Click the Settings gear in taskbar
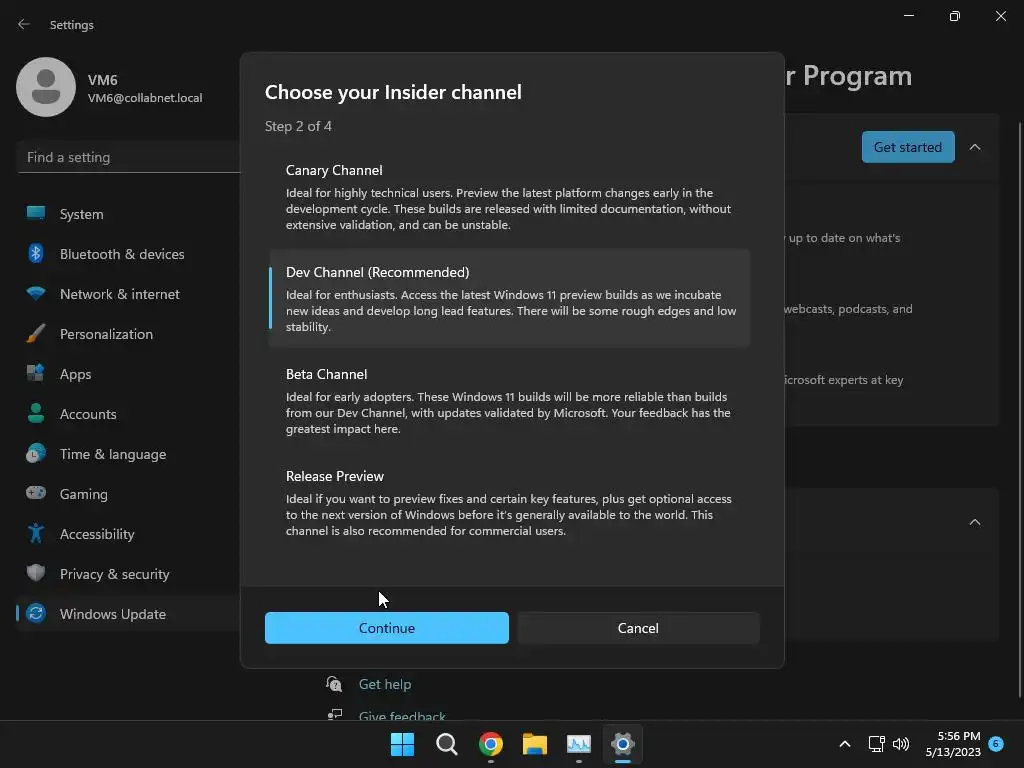Image resolution: width=1024 pixels, height=768 pixels. click(x=622, y=744)
